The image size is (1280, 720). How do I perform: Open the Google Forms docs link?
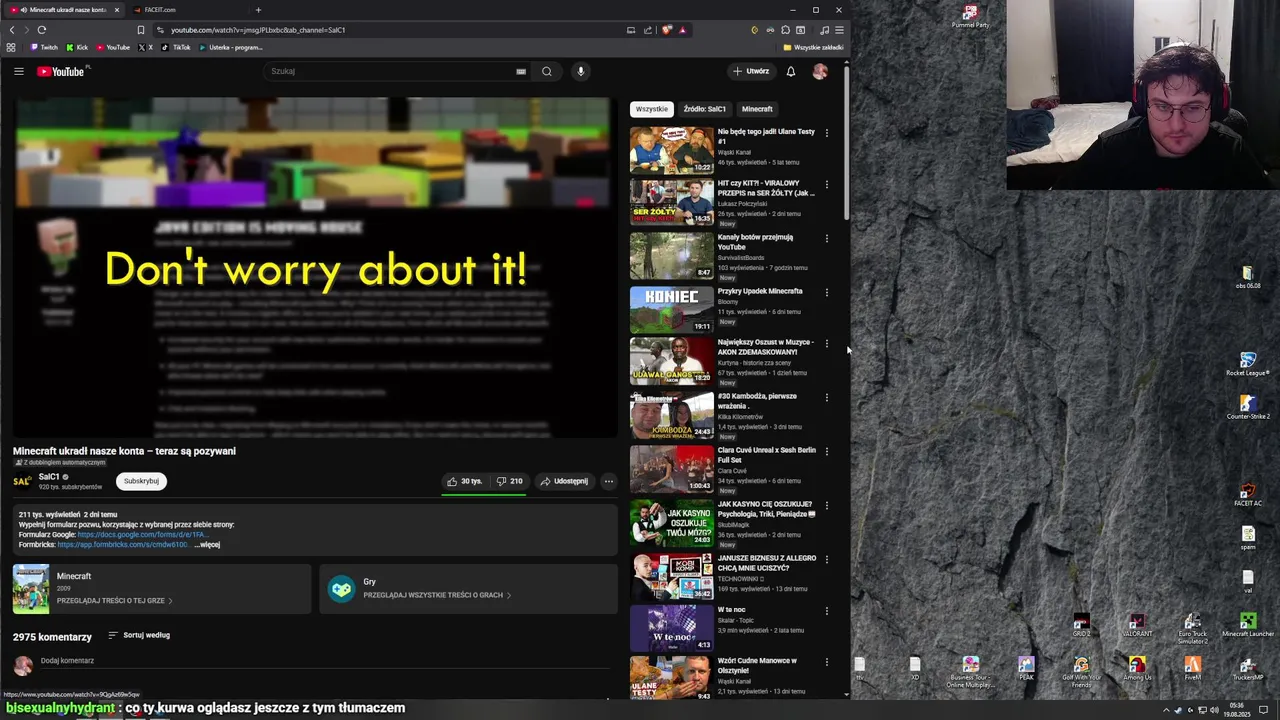pos(142,535)
